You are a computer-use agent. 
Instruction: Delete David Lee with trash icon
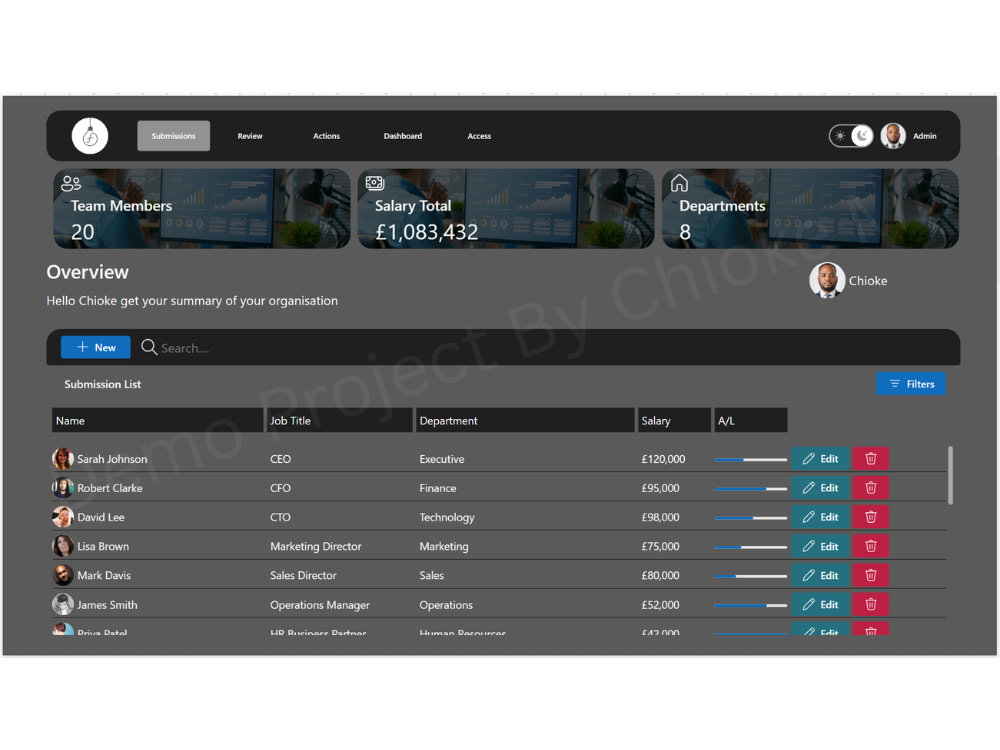(x=871, y=517)
